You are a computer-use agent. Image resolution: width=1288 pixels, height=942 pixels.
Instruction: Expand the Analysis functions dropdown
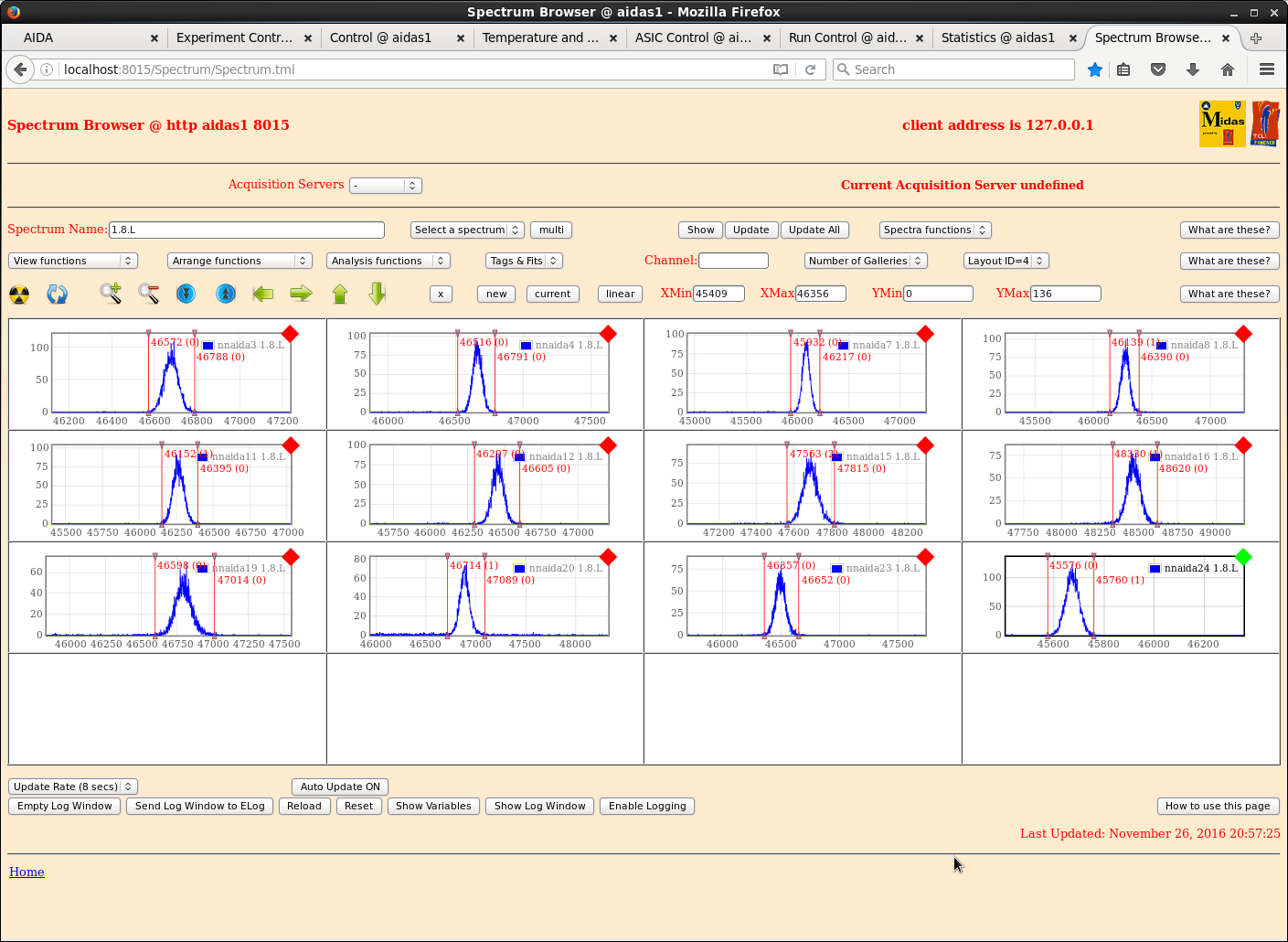(x=389, y=261)
